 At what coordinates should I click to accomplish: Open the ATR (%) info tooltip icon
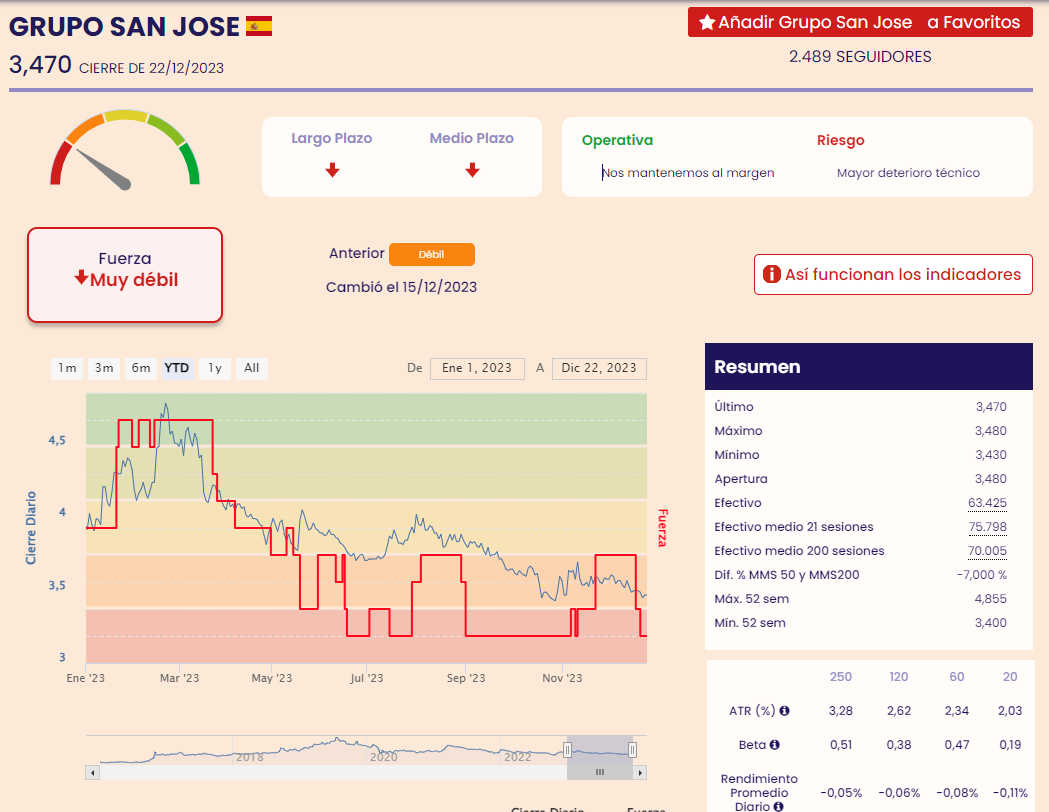point(784,710)
